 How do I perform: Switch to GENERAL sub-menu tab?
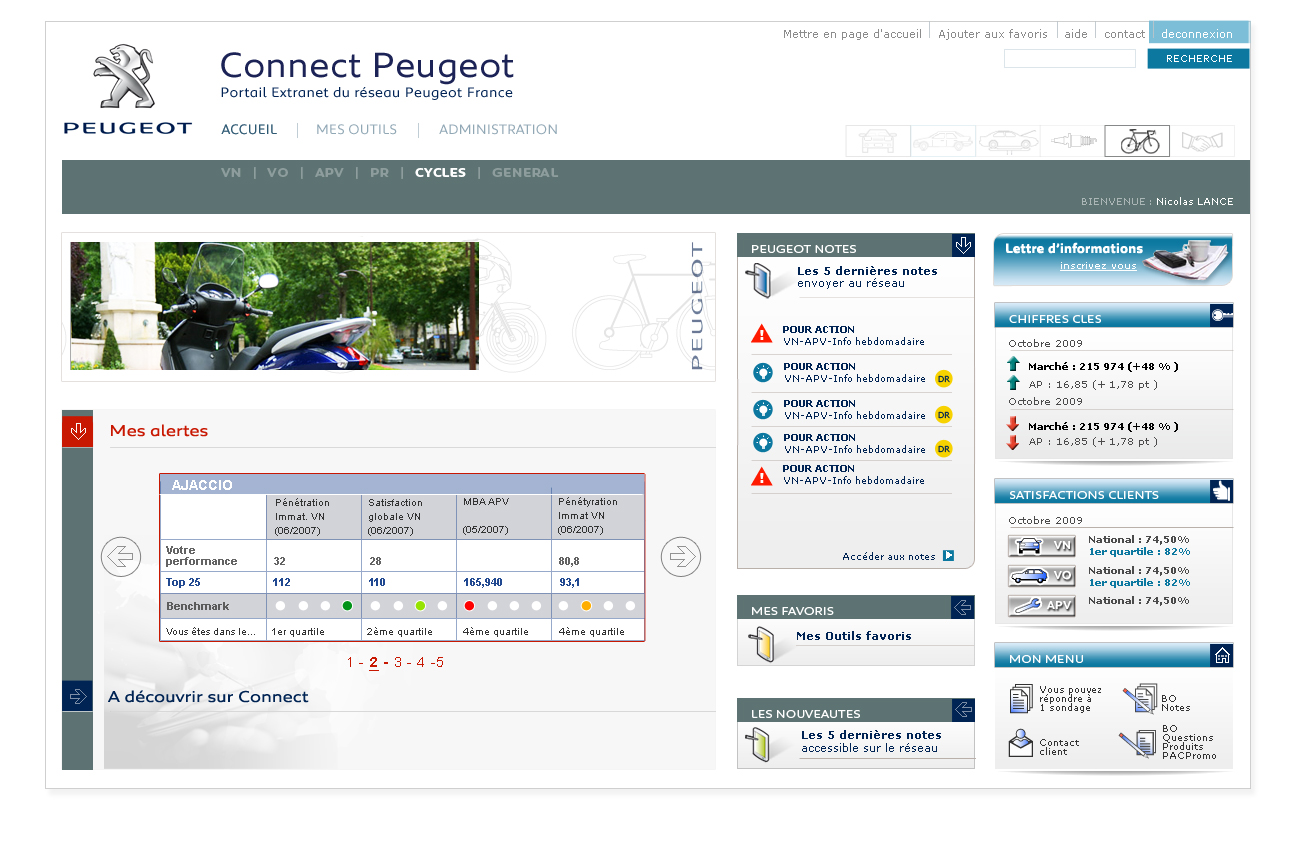[x=525, y=173]
